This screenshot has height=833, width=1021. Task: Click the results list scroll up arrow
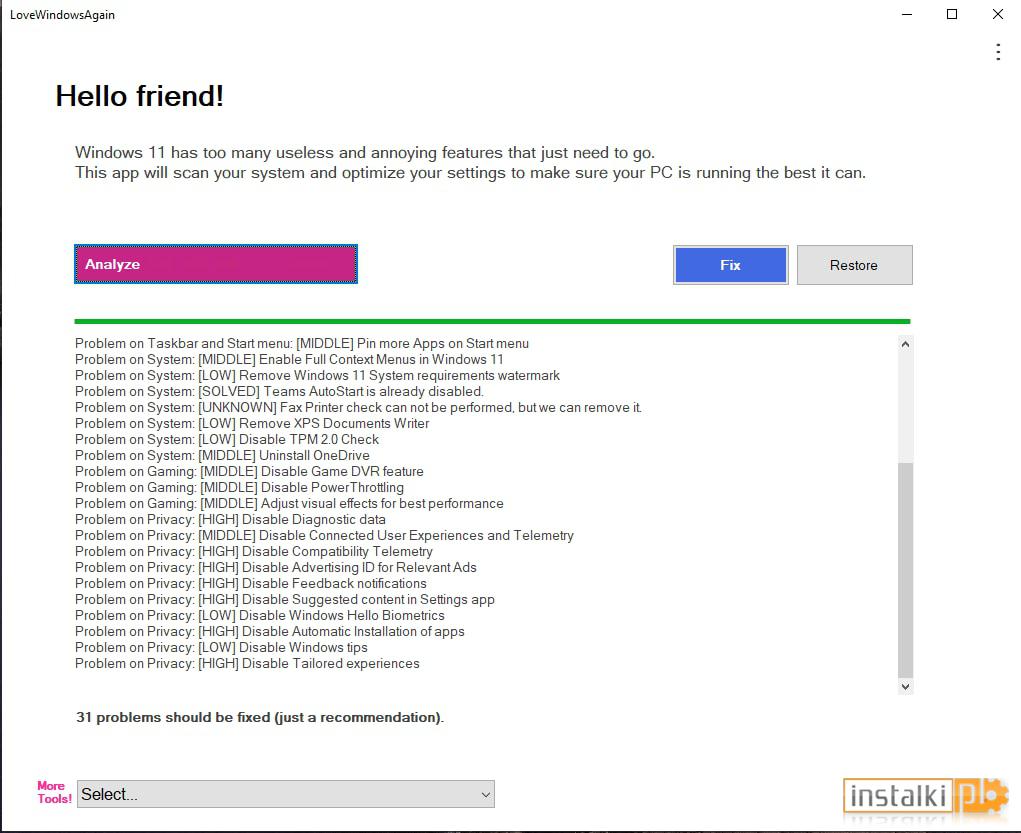(905, 344)
